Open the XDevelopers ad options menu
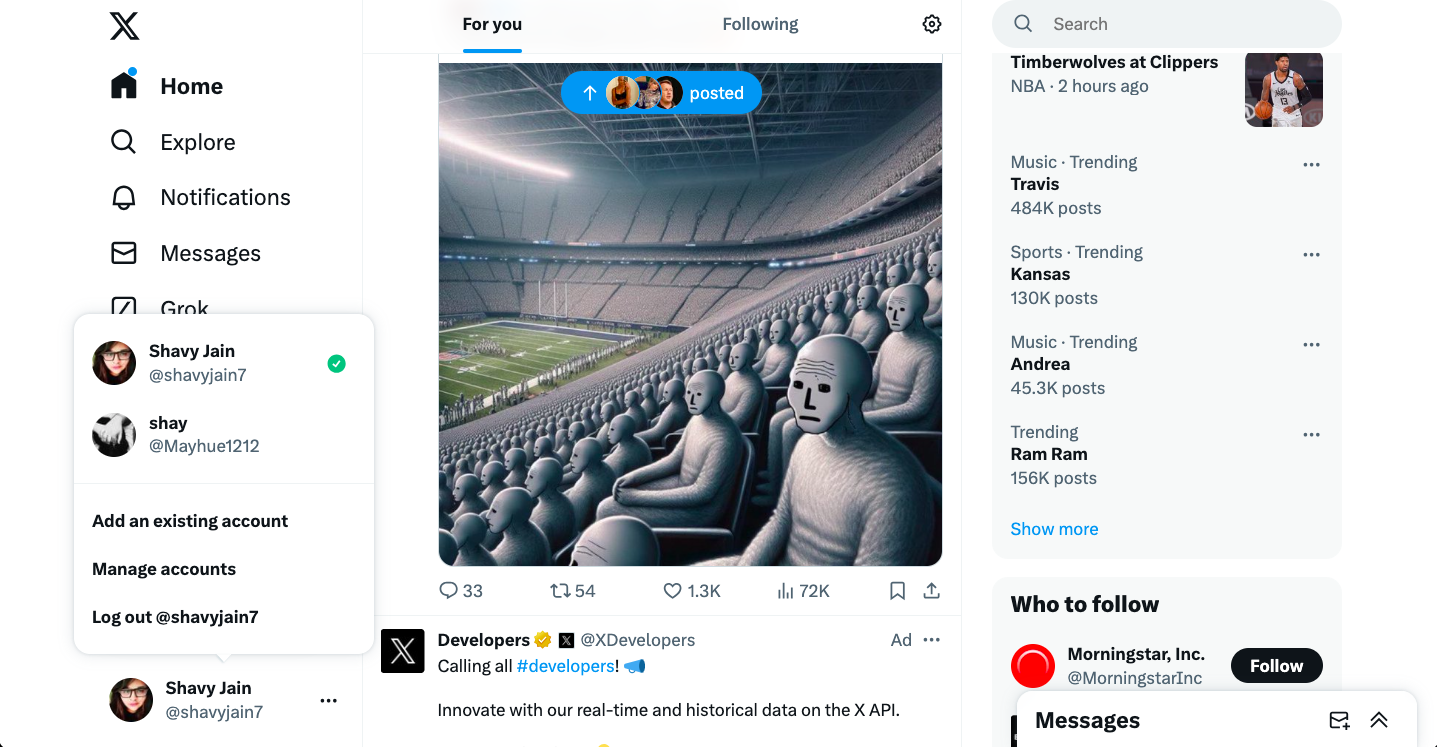This screenshot has width=1437, height=747. pyautogui.click(x=931, y=639)
